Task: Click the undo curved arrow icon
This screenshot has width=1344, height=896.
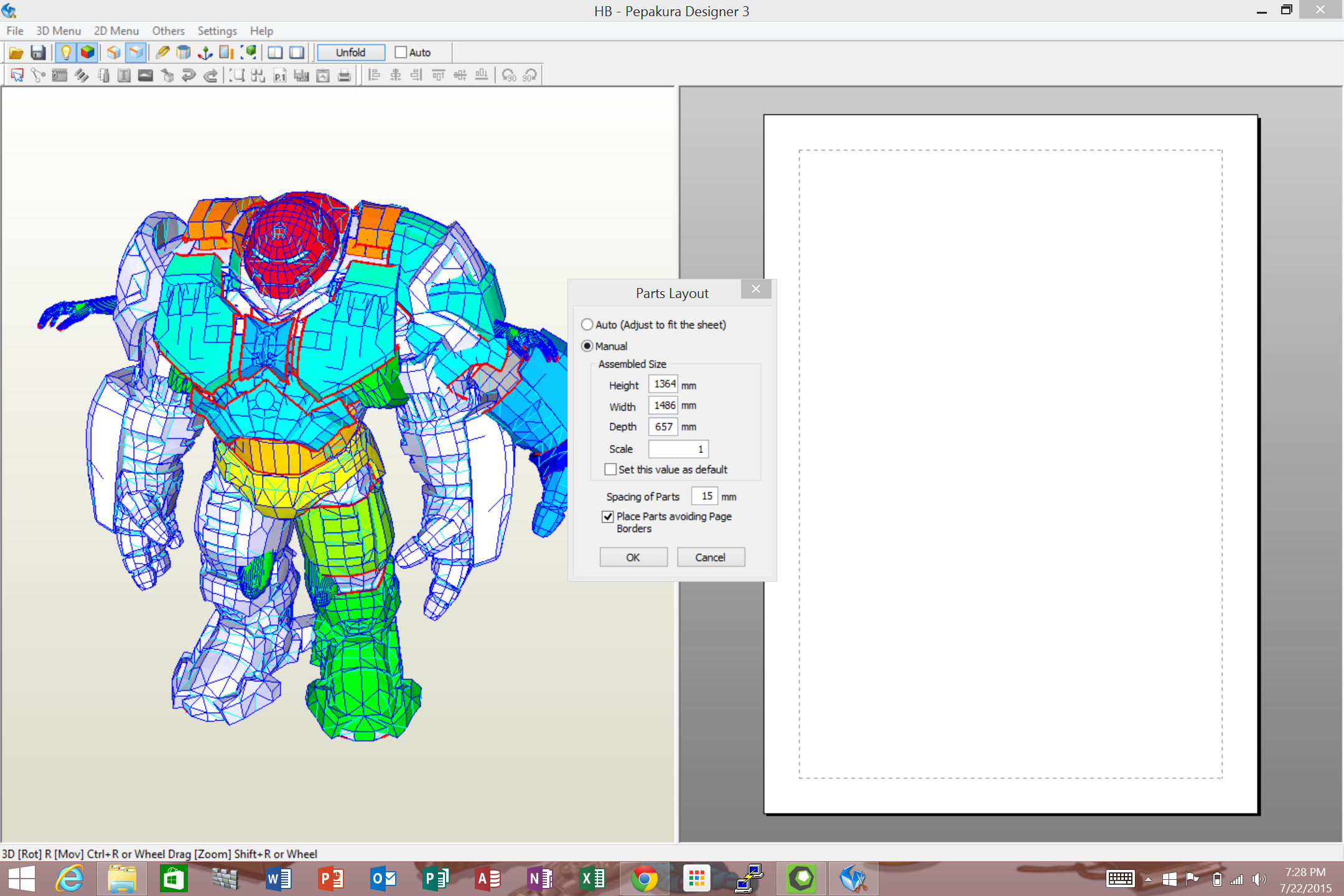Action: tap(189, 75)
